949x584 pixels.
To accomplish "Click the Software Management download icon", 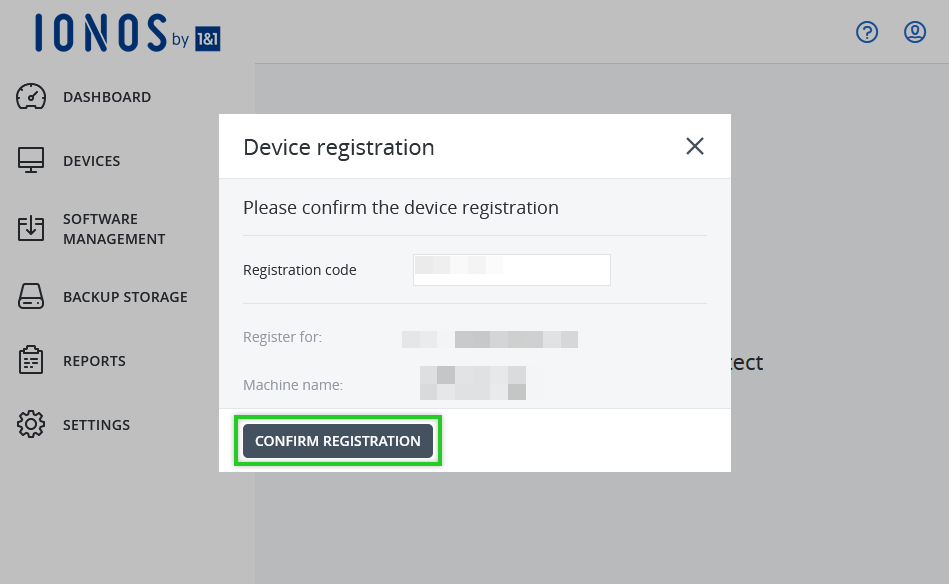I will click(32, 228).
